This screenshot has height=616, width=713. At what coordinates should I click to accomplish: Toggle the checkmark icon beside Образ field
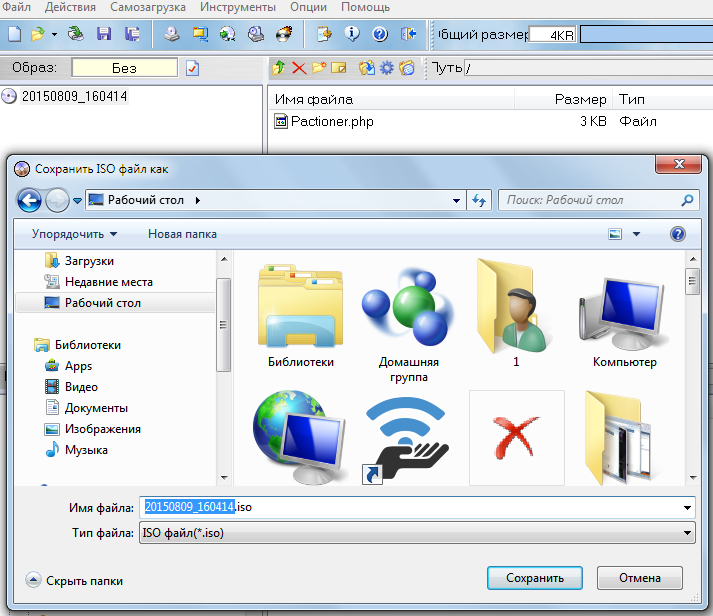pyautogui.click(x=193, y=68)
